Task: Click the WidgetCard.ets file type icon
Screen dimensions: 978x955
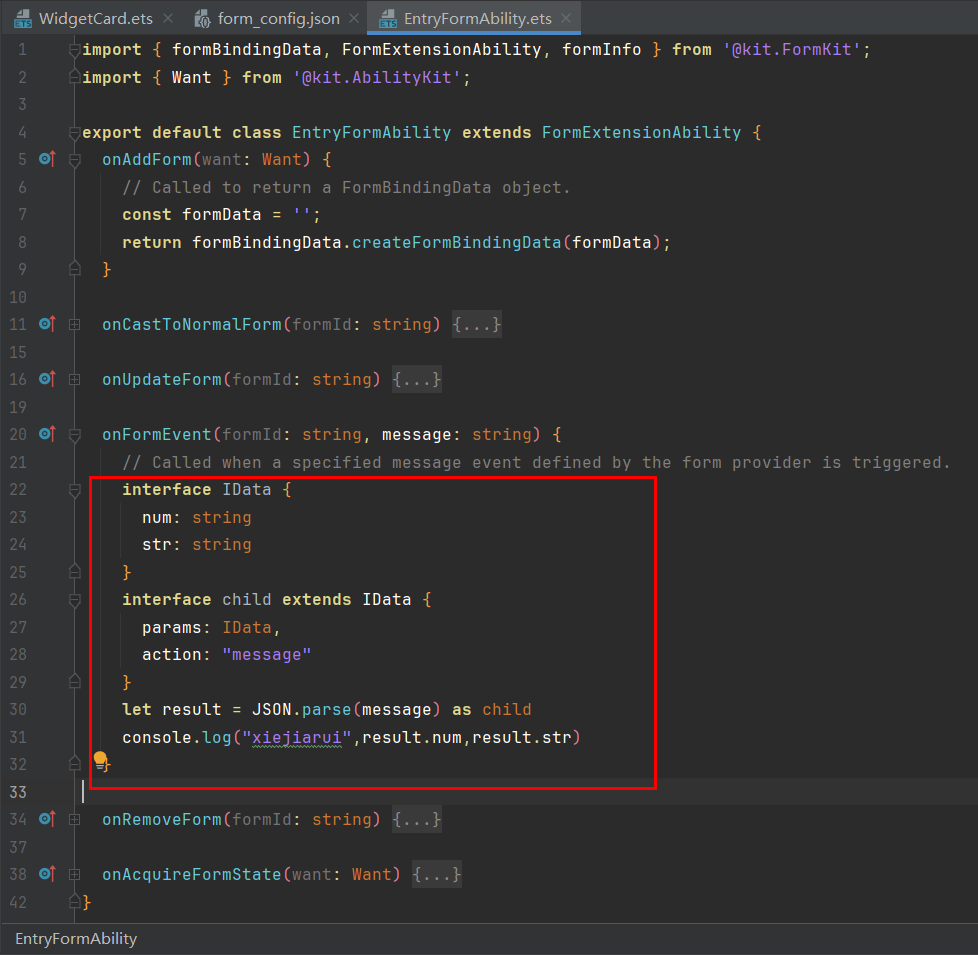Action: click(23, 19)
